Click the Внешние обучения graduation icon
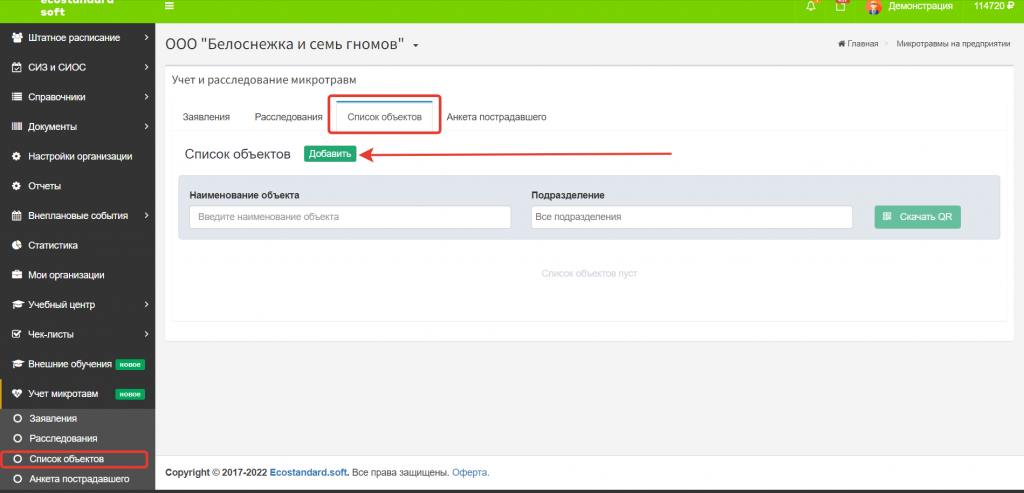The image size is (1024, 493). point(18,364)
